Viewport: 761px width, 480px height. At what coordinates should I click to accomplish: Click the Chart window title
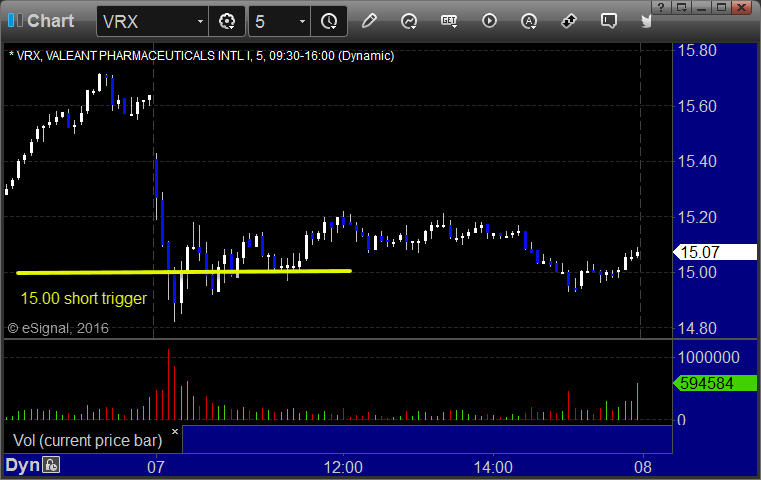50,21
